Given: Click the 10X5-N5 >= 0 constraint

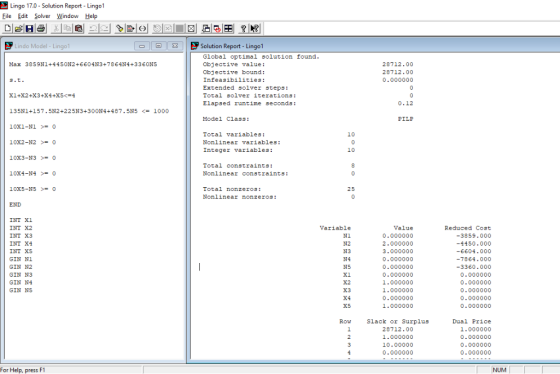Looking at the screenshot, I should pos(32,189).
